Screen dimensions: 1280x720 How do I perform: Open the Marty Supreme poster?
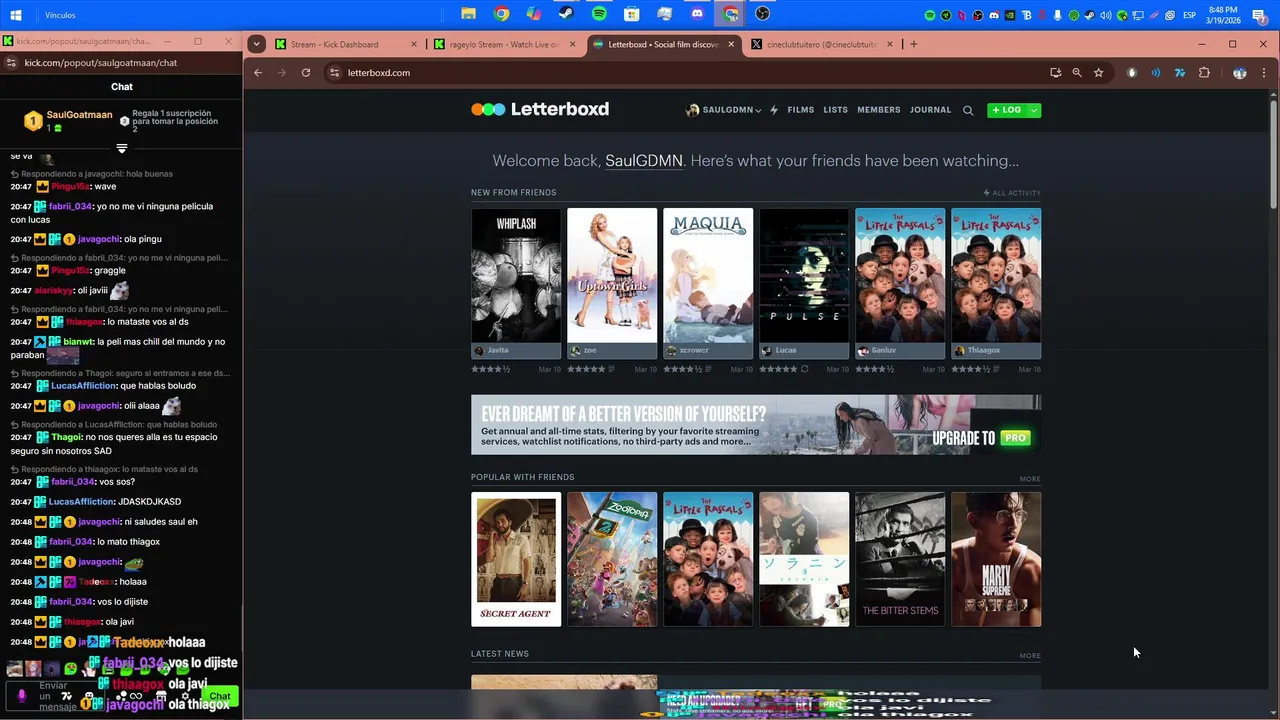tap(996, 559)
